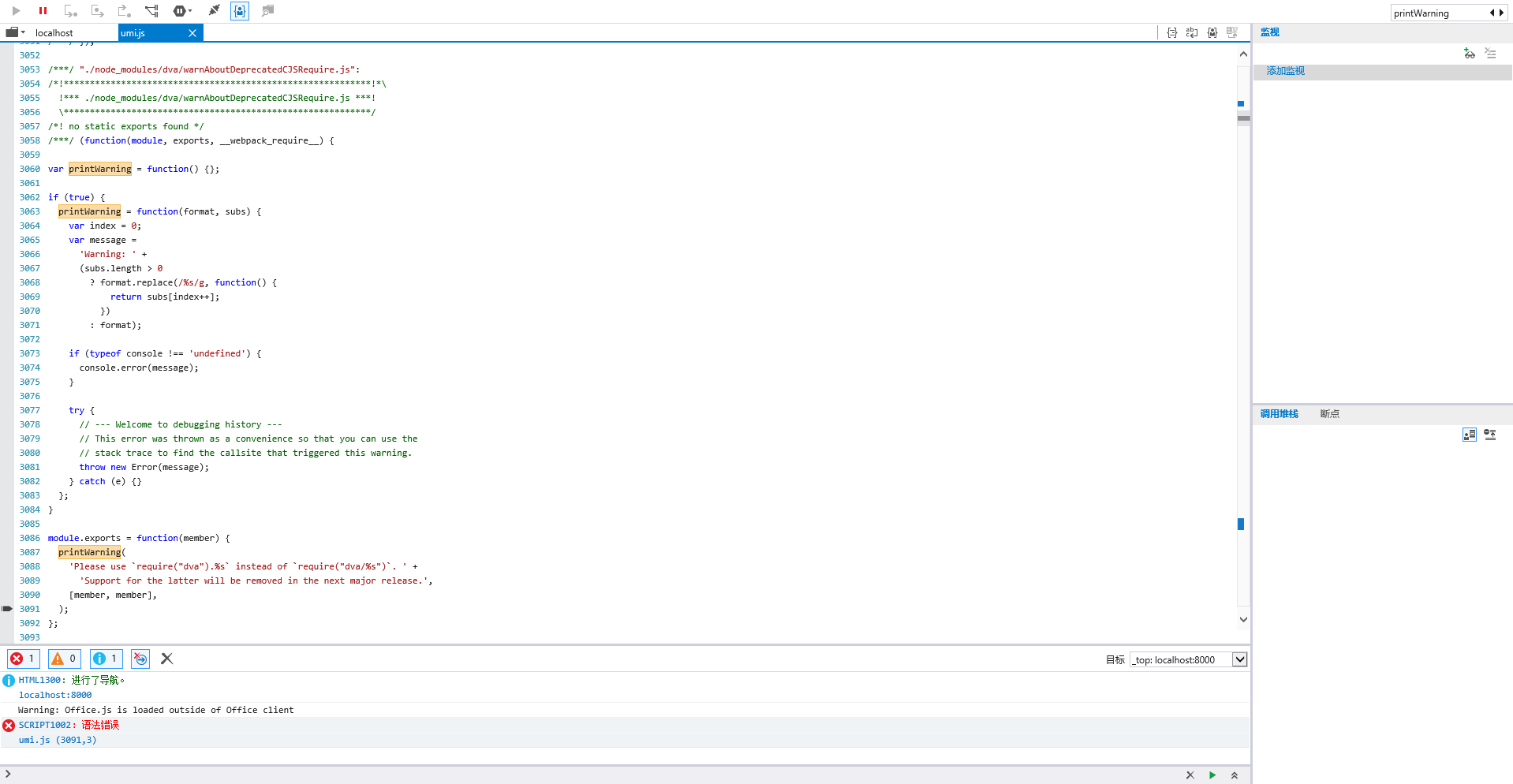
Task: Close the umi.js tab
Action: point(192,33)
